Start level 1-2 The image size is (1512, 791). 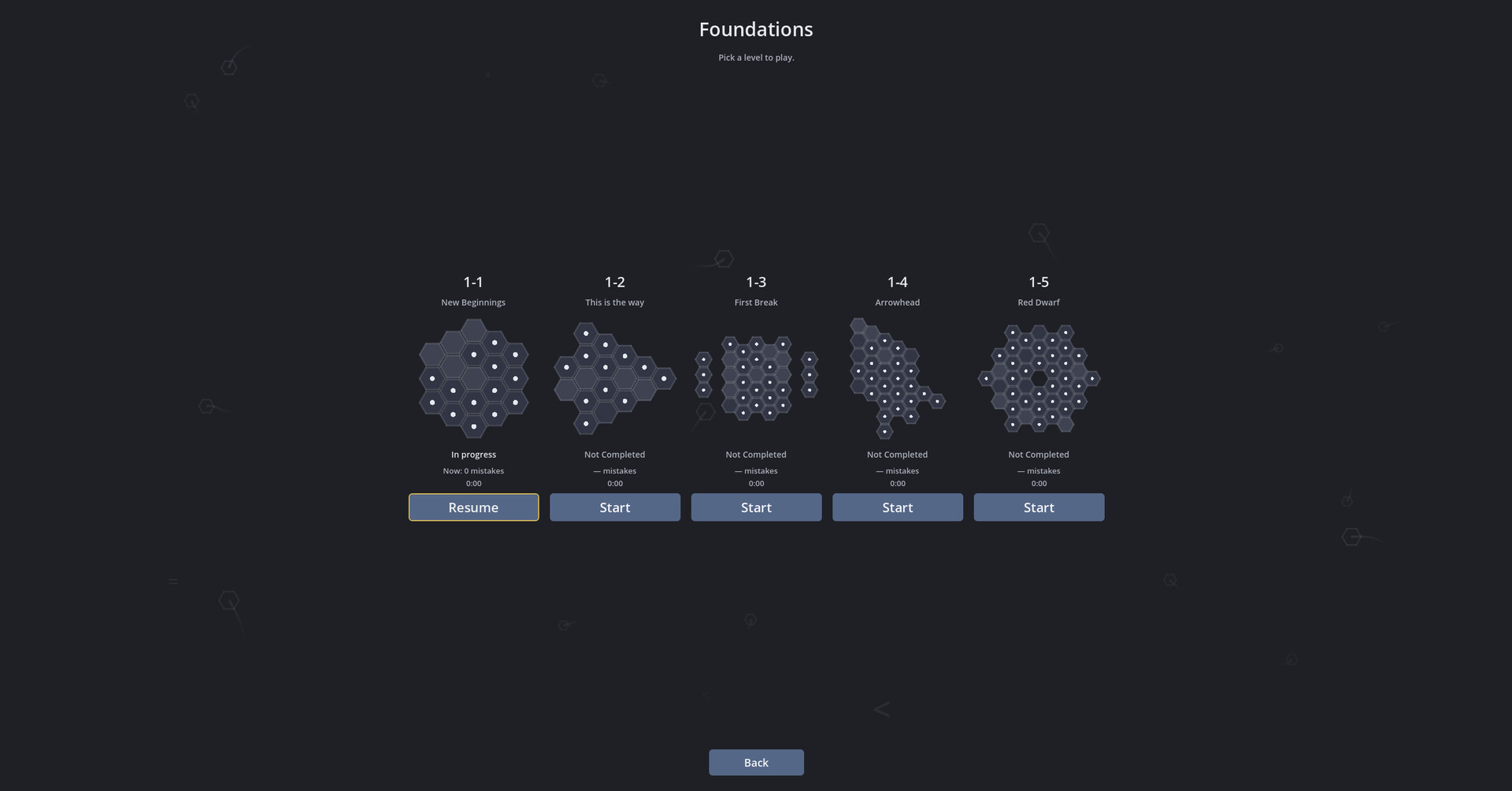[x=615, y=507]
